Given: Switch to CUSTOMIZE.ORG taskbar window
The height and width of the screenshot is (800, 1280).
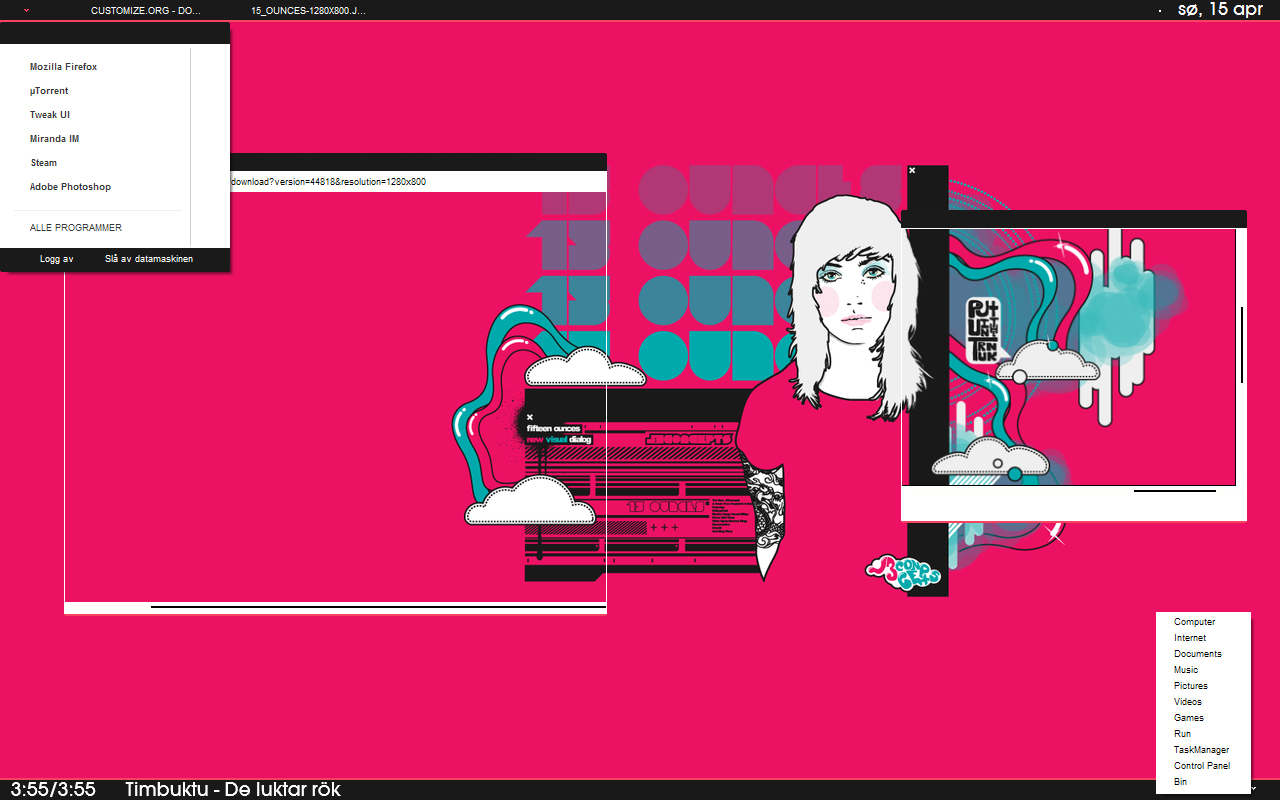Looking at the screenshot, I should pyautogui.click(x=145, y=10).
